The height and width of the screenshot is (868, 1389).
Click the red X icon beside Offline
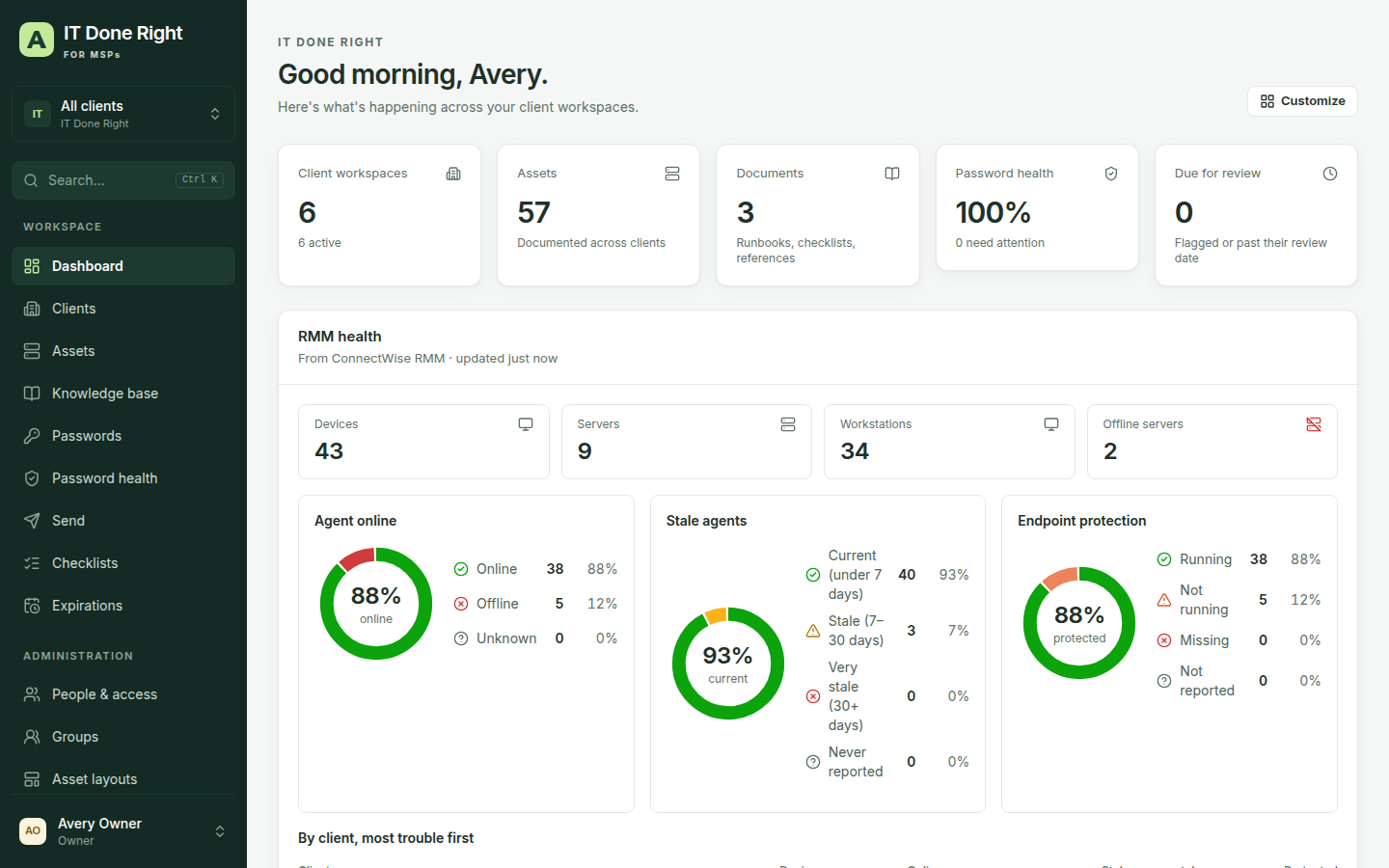pos(461,604)
